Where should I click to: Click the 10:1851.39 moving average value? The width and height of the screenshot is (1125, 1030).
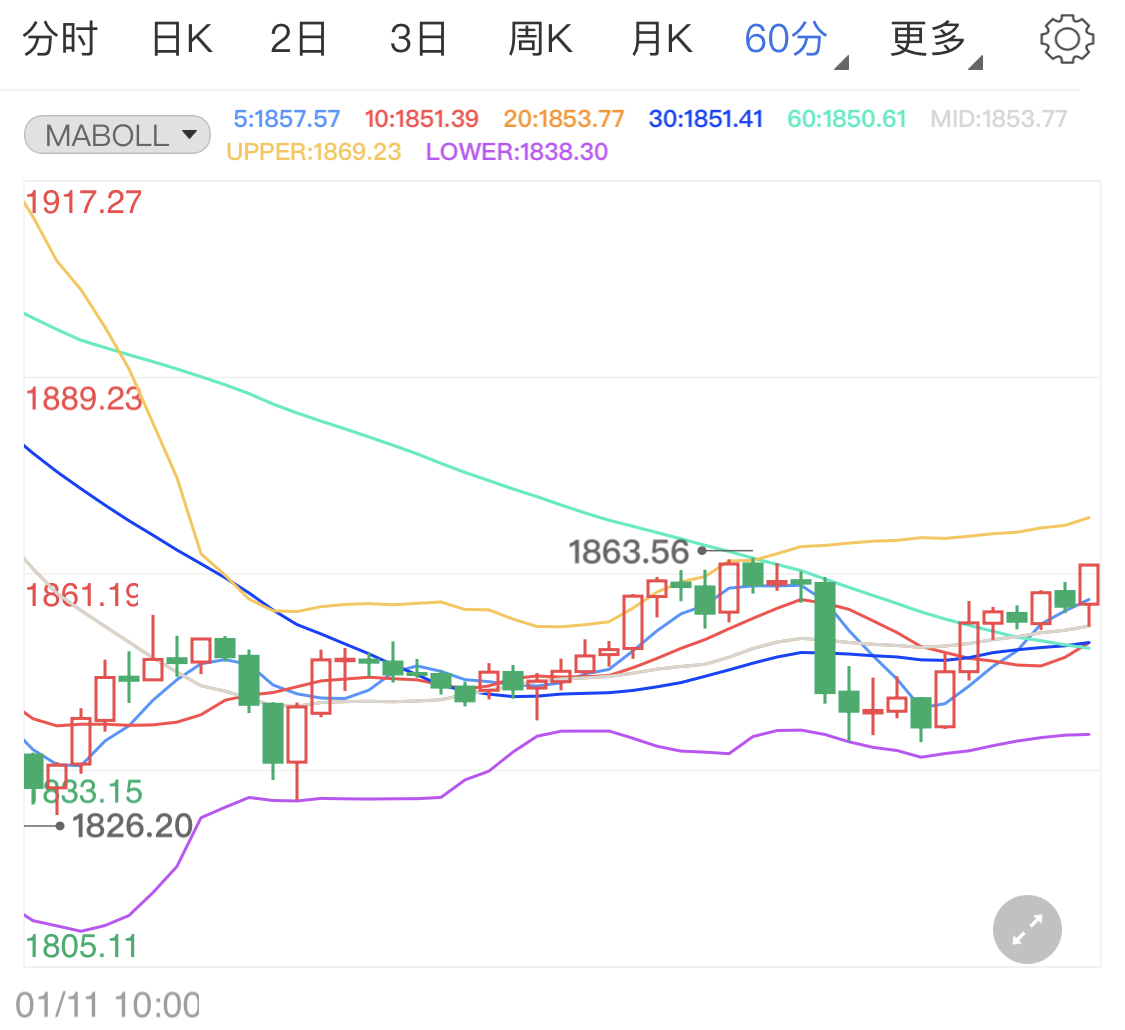click(x=421, y=119)
